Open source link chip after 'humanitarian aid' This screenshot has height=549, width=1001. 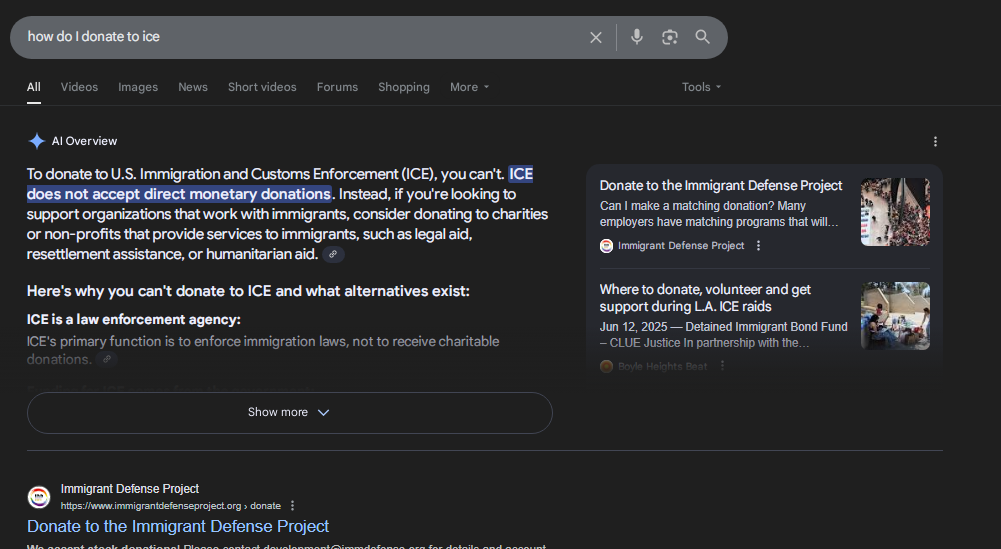pos(333,254)
